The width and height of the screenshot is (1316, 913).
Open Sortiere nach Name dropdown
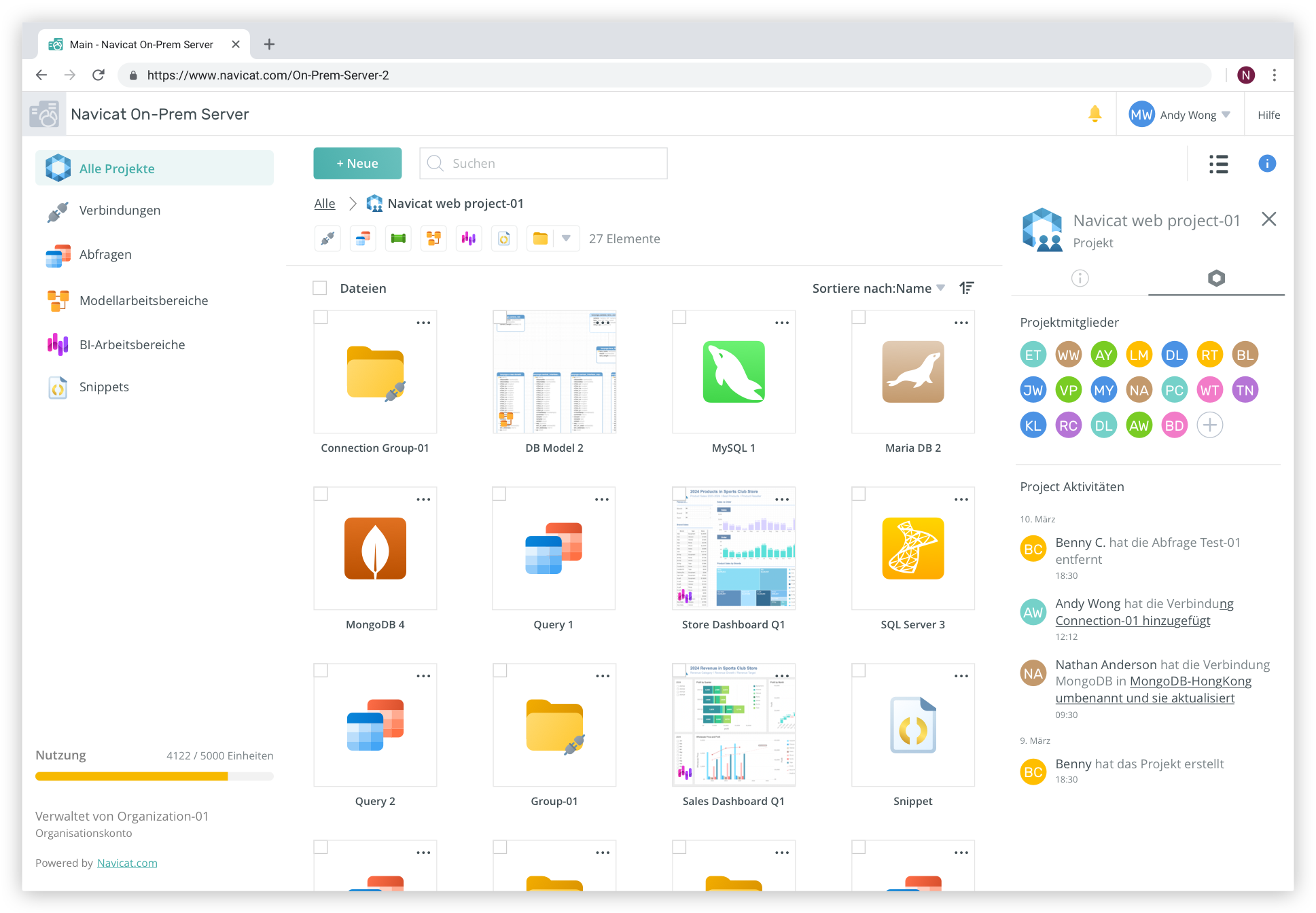point(878,288)
